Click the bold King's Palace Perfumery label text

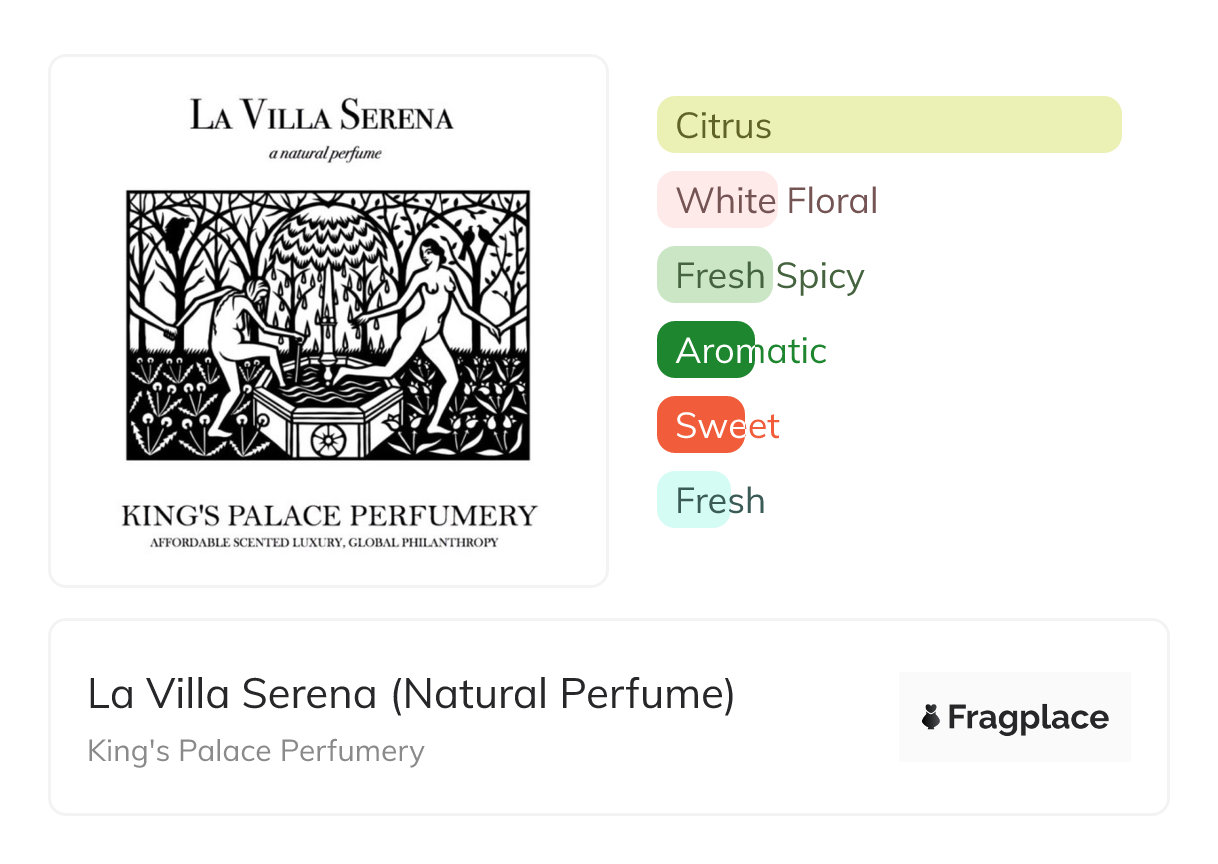coord(329,516)
